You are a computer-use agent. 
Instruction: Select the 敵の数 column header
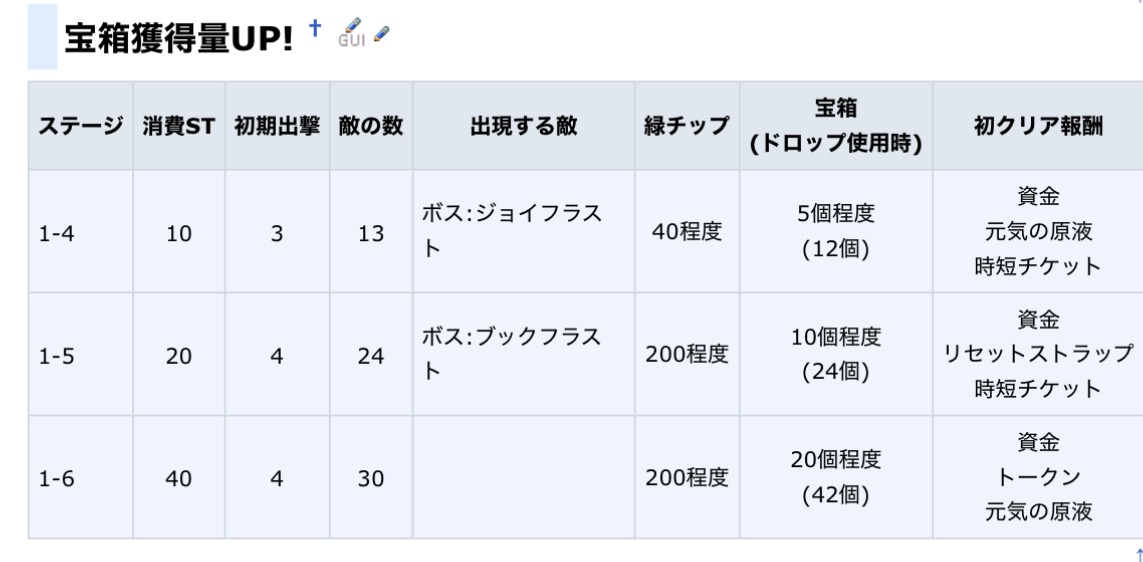[369, 126]
